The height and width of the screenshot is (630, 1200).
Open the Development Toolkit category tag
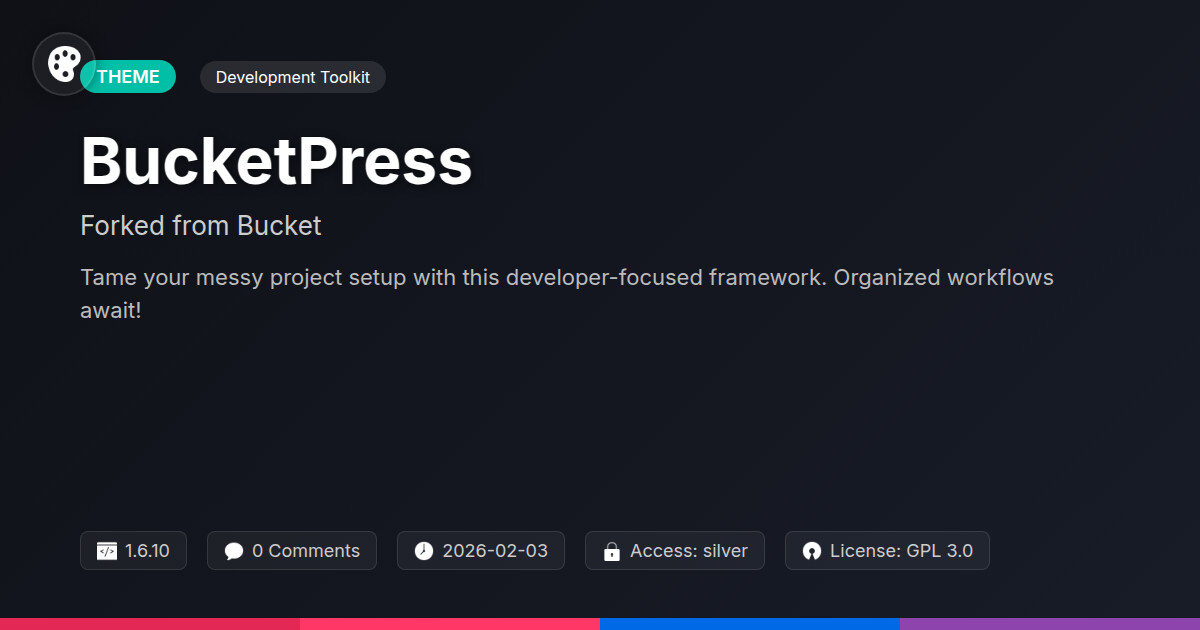click(292, 77)
